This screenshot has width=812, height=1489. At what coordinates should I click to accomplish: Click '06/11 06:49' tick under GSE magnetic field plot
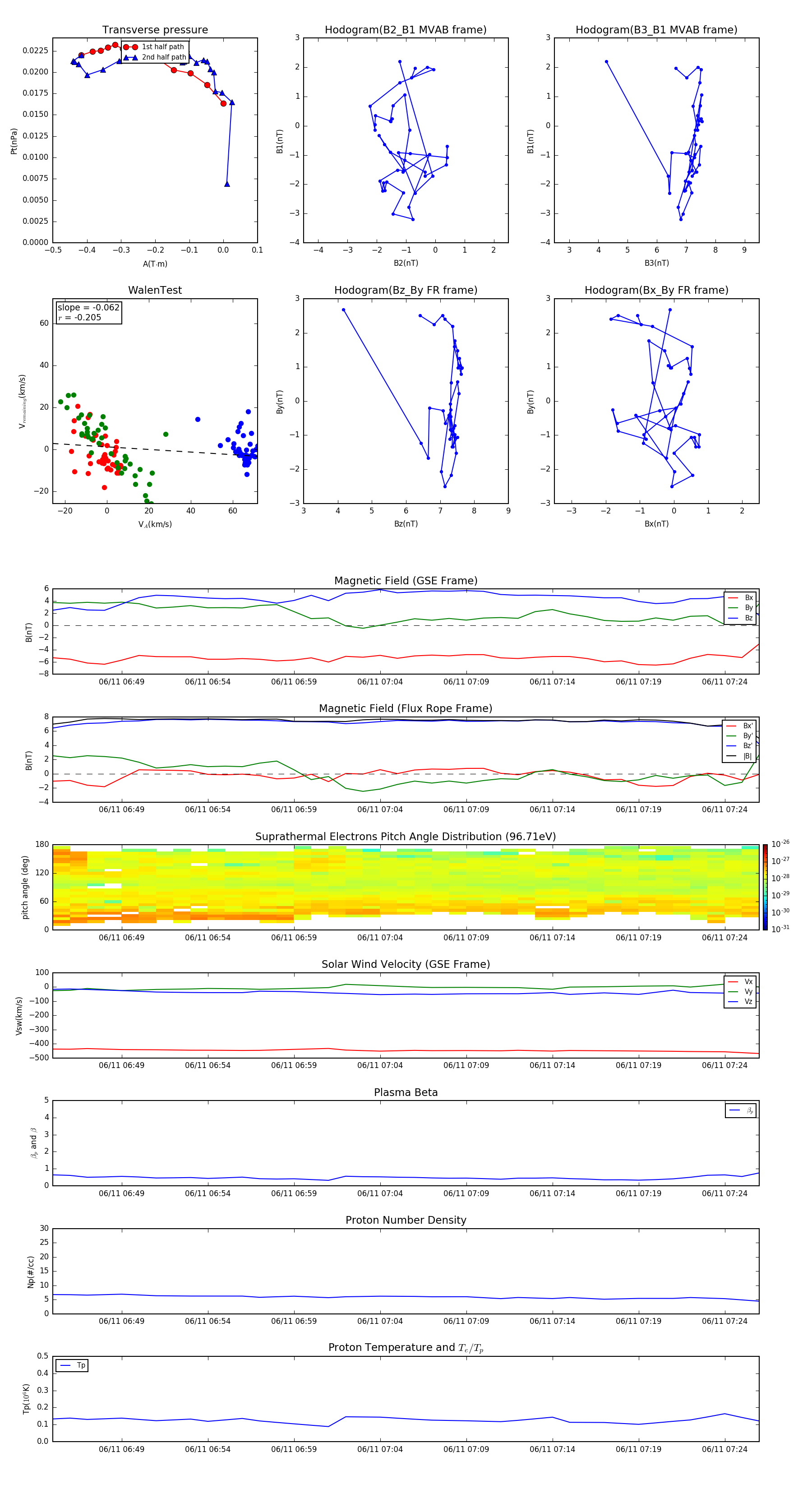(x=121, y=681)
